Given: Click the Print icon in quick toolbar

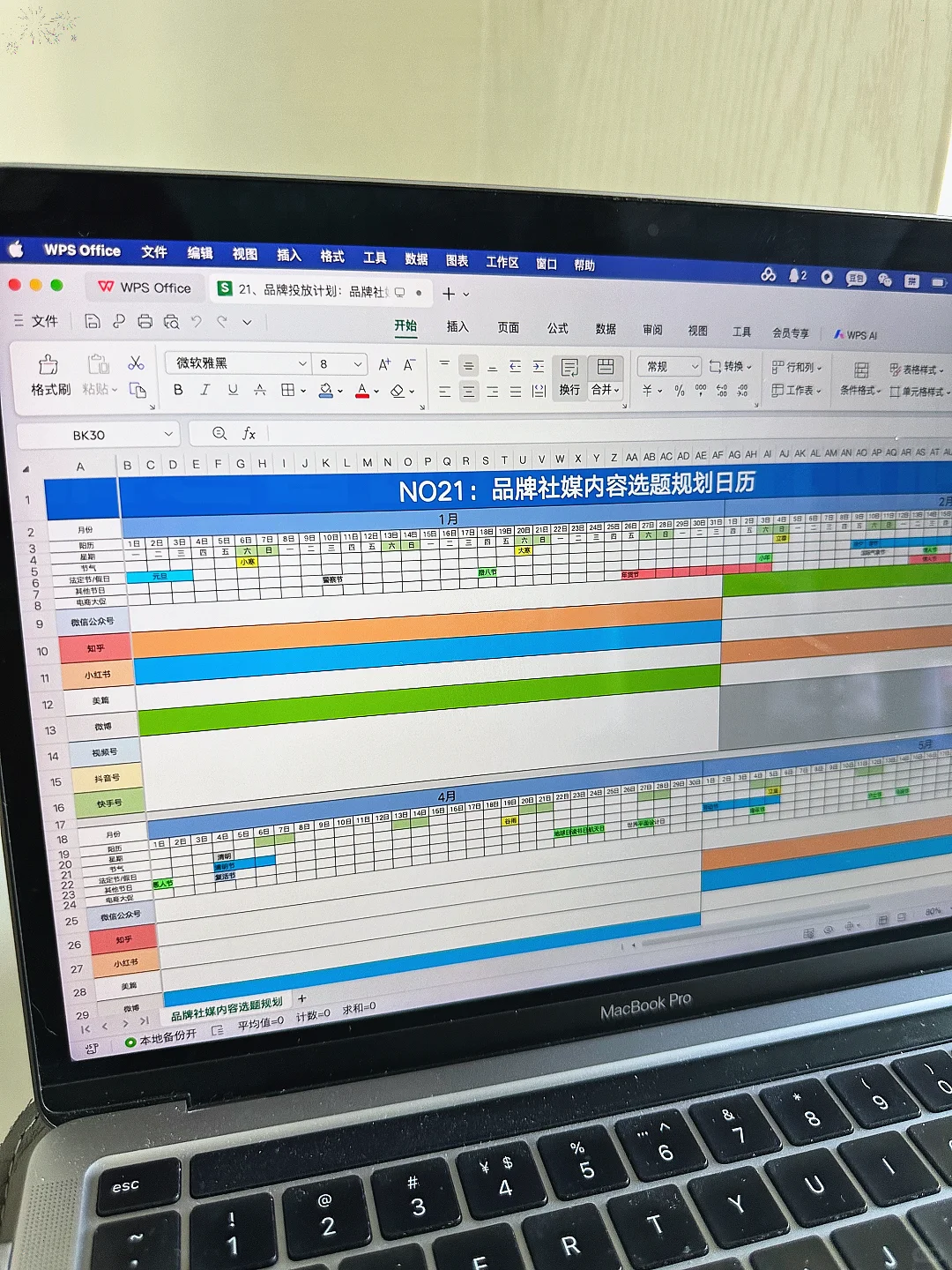Looking at the screenshot, I should (x=145, y=322).
